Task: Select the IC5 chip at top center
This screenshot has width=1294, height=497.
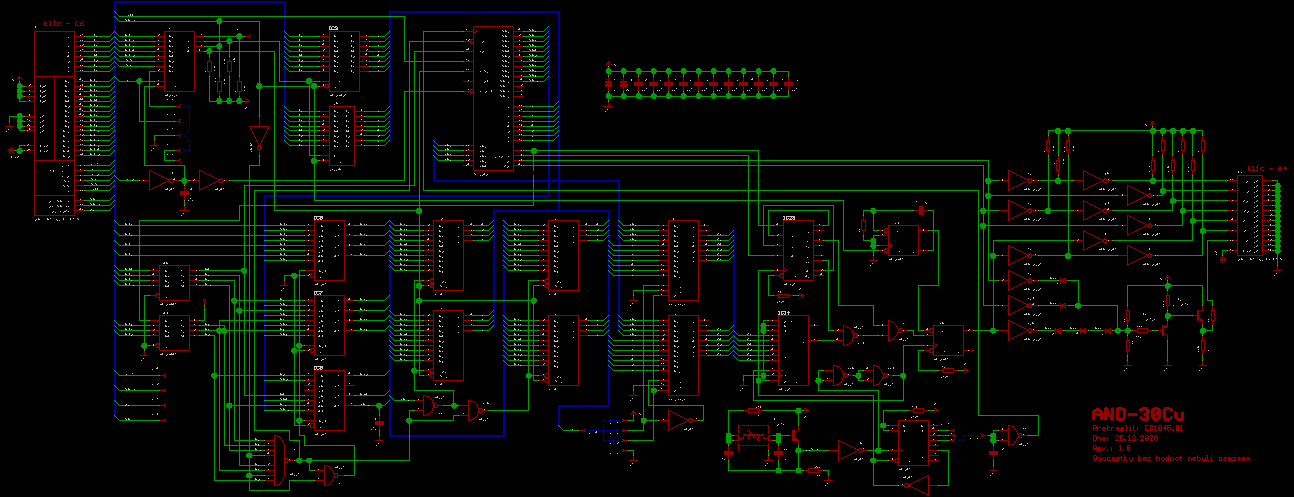Action: (x=345, y=60)
